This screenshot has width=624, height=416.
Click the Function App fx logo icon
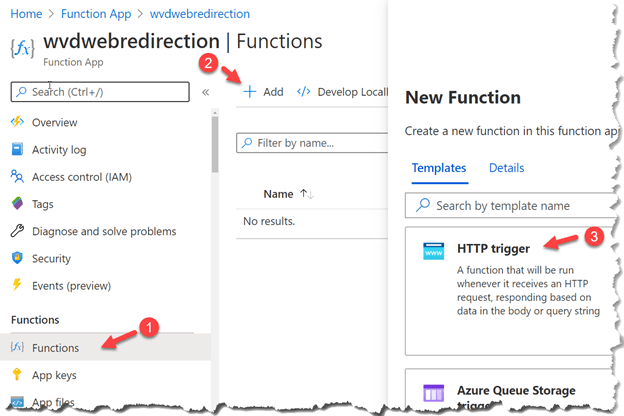pyautogui.click(x=22, y=49)
